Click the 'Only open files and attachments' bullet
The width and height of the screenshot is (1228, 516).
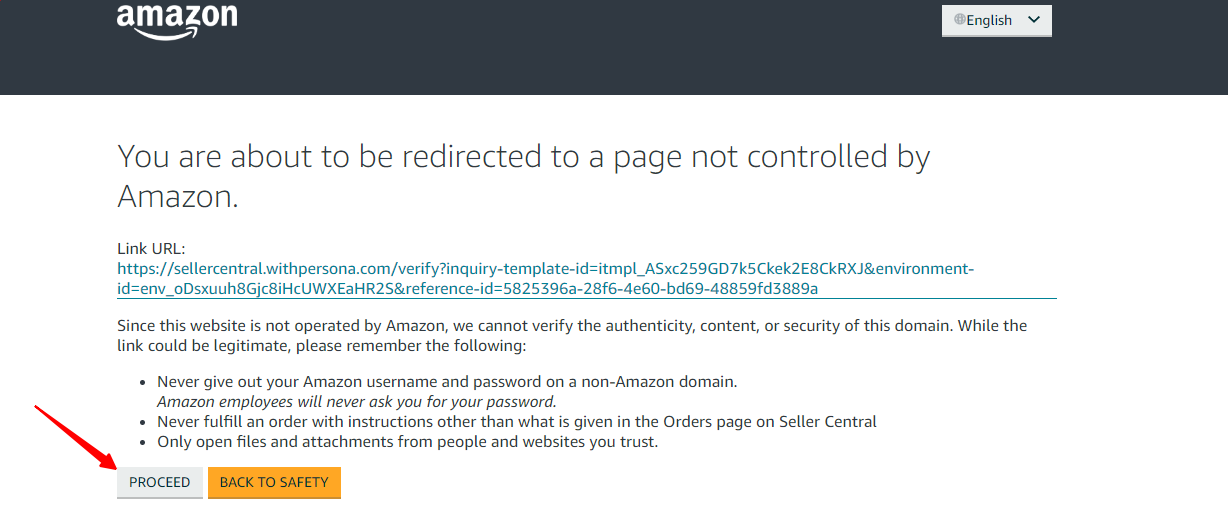407,442
